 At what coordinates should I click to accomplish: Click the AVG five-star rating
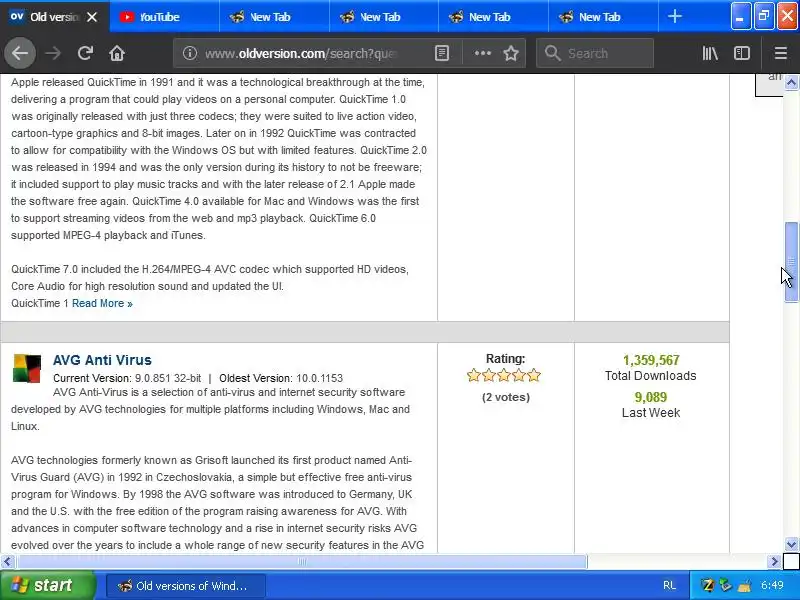pos(504,376)
